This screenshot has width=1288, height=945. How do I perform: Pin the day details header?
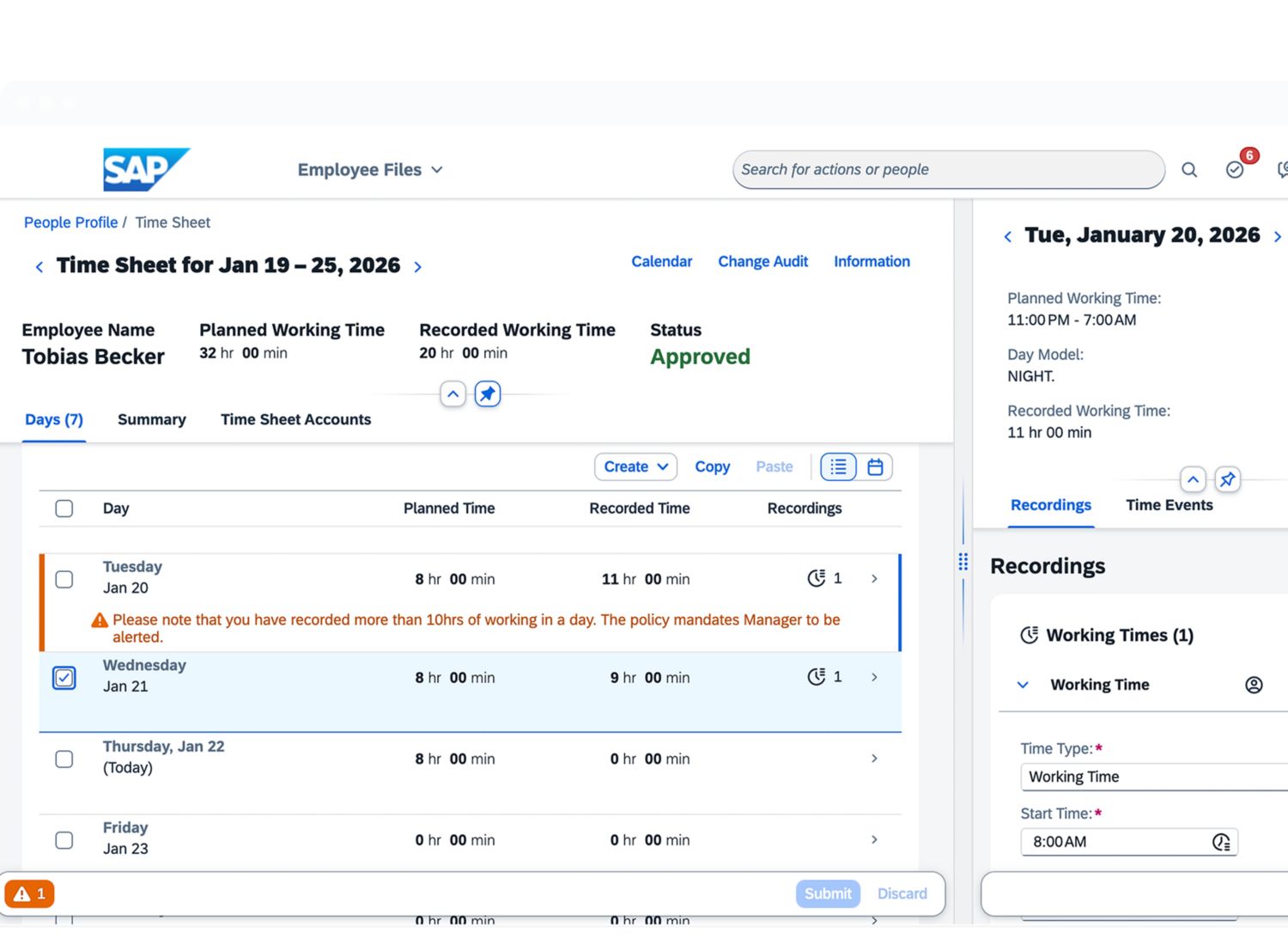1227,479
